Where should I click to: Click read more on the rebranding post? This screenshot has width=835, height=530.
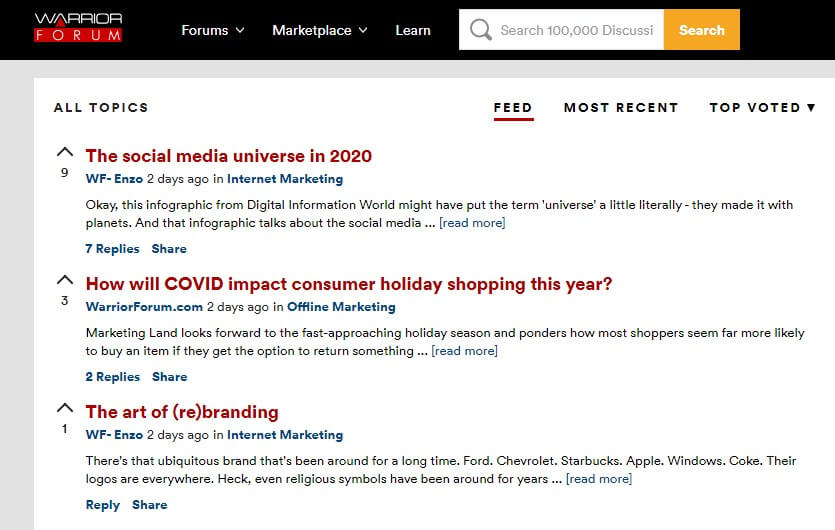tap(599, 479)
